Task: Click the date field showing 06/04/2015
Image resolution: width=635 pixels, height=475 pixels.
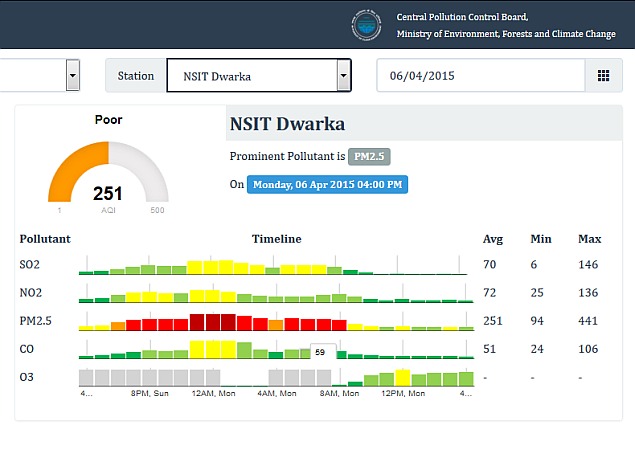Action: (x=481, y=76)
